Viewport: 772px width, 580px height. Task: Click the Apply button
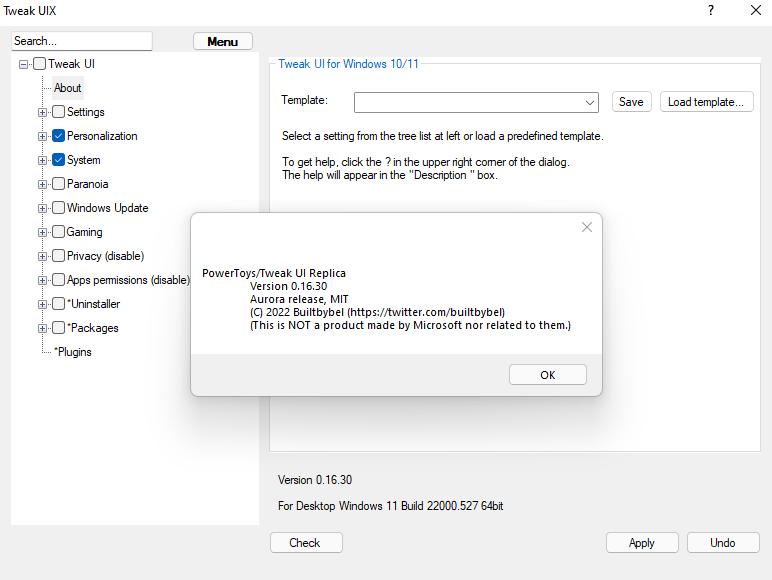[642, 543]
